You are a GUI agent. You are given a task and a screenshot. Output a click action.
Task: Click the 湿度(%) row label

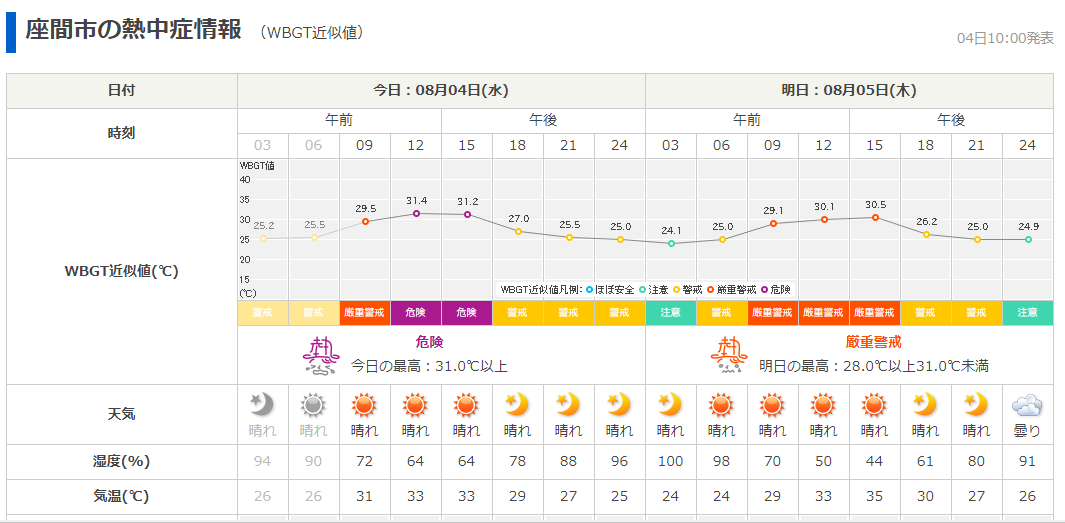point(121,461)
